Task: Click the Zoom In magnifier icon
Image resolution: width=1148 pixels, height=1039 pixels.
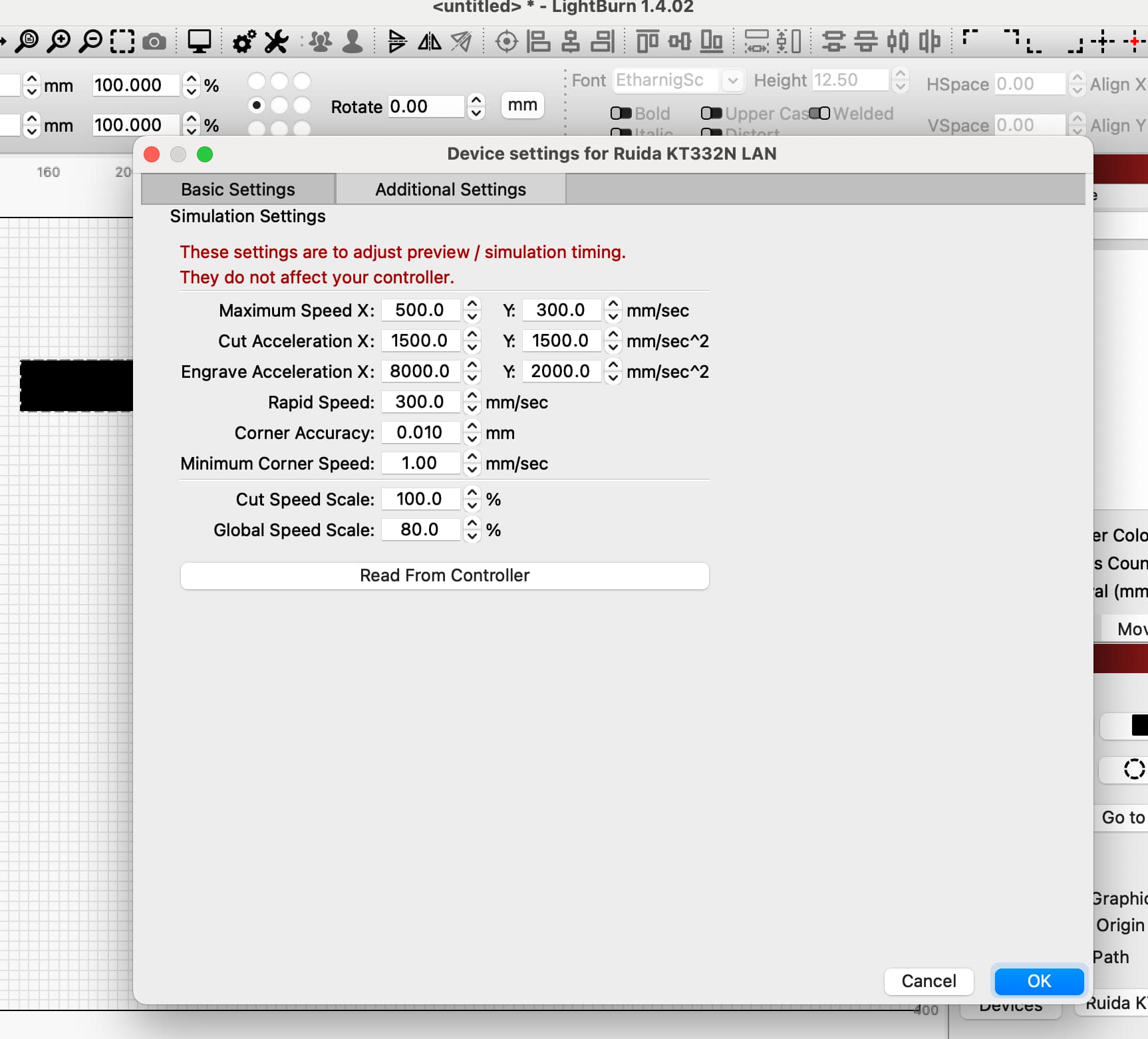Action: pyautogui.click(x=59, y=41)
